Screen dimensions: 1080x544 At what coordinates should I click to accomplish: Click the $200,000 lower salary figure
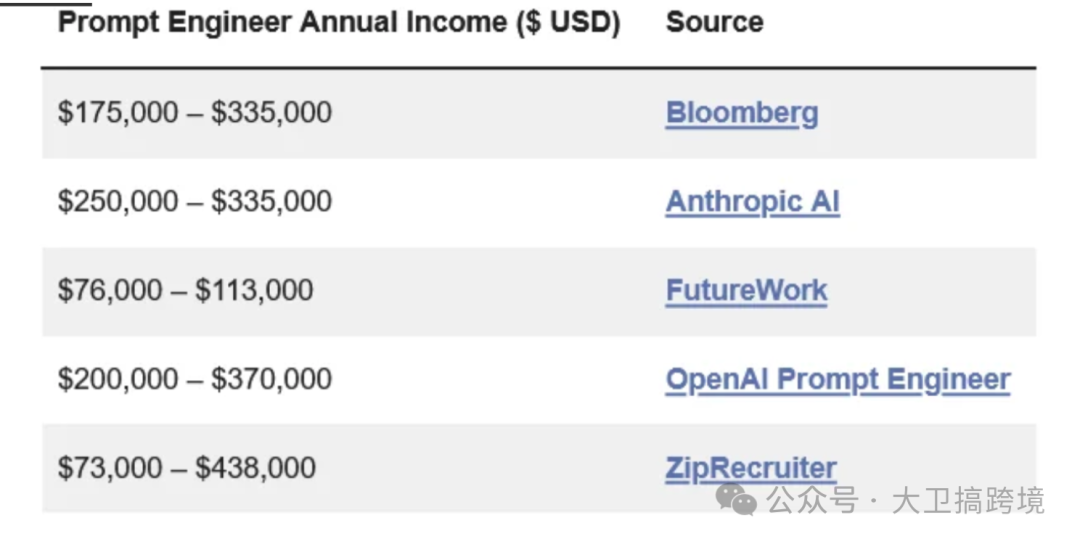[118, 379]
